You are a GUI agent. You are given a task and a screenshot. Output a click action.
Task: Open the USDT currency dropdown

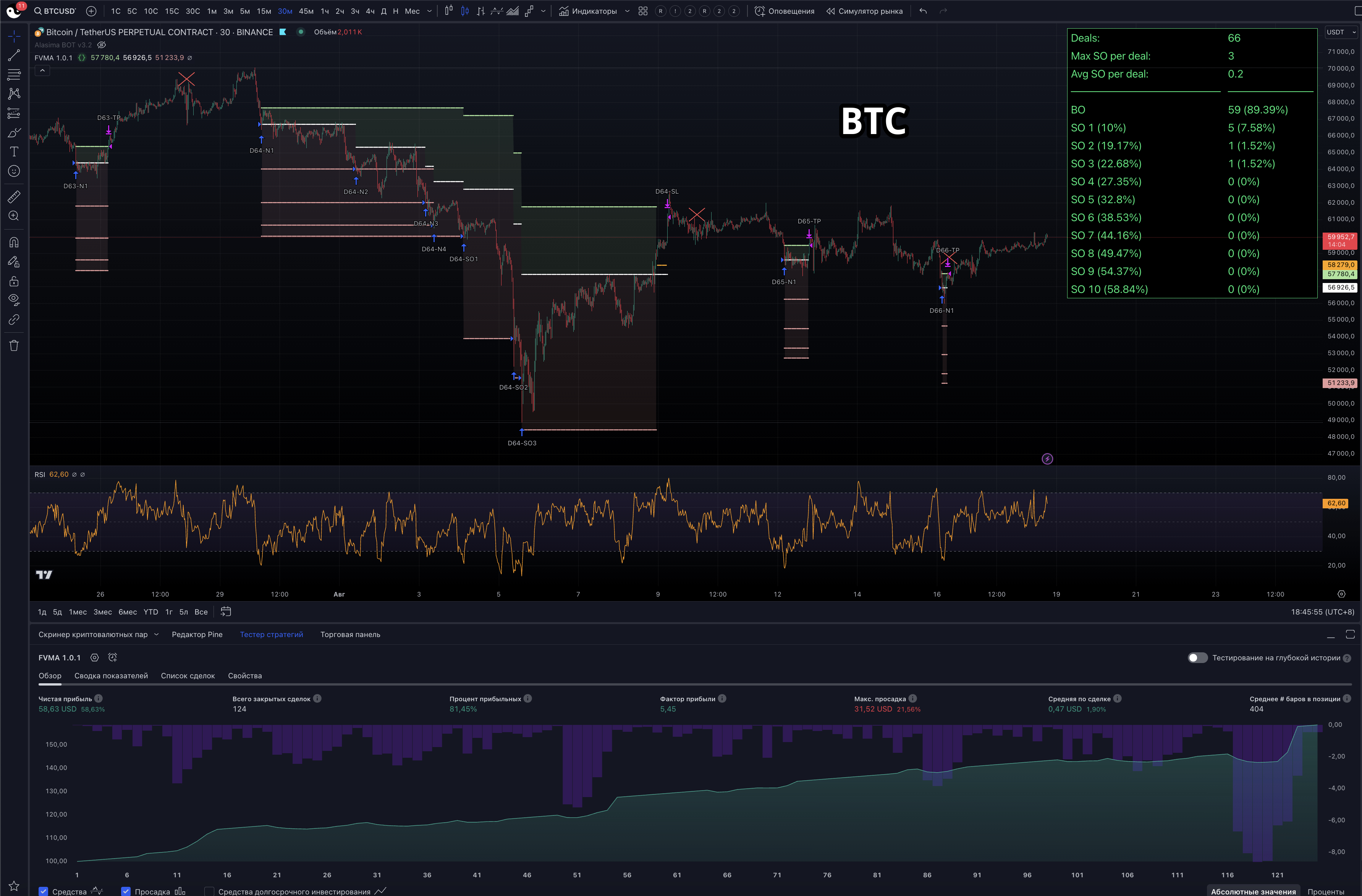pos(1341,32)
